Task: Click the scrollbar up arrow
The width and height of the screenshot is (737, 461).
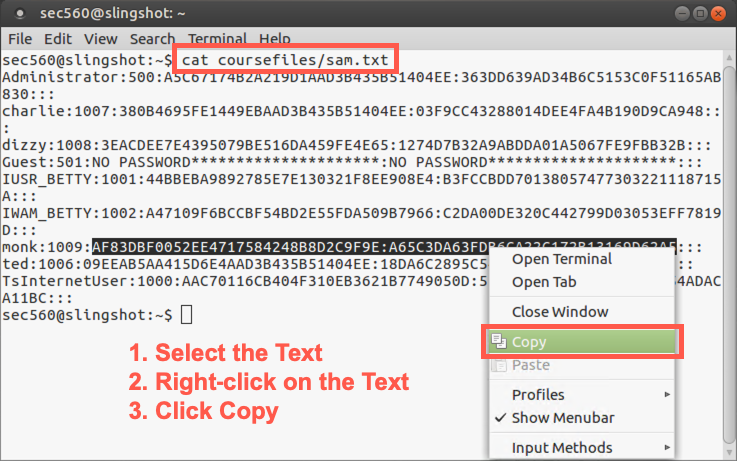Action: tap(729, 58)
